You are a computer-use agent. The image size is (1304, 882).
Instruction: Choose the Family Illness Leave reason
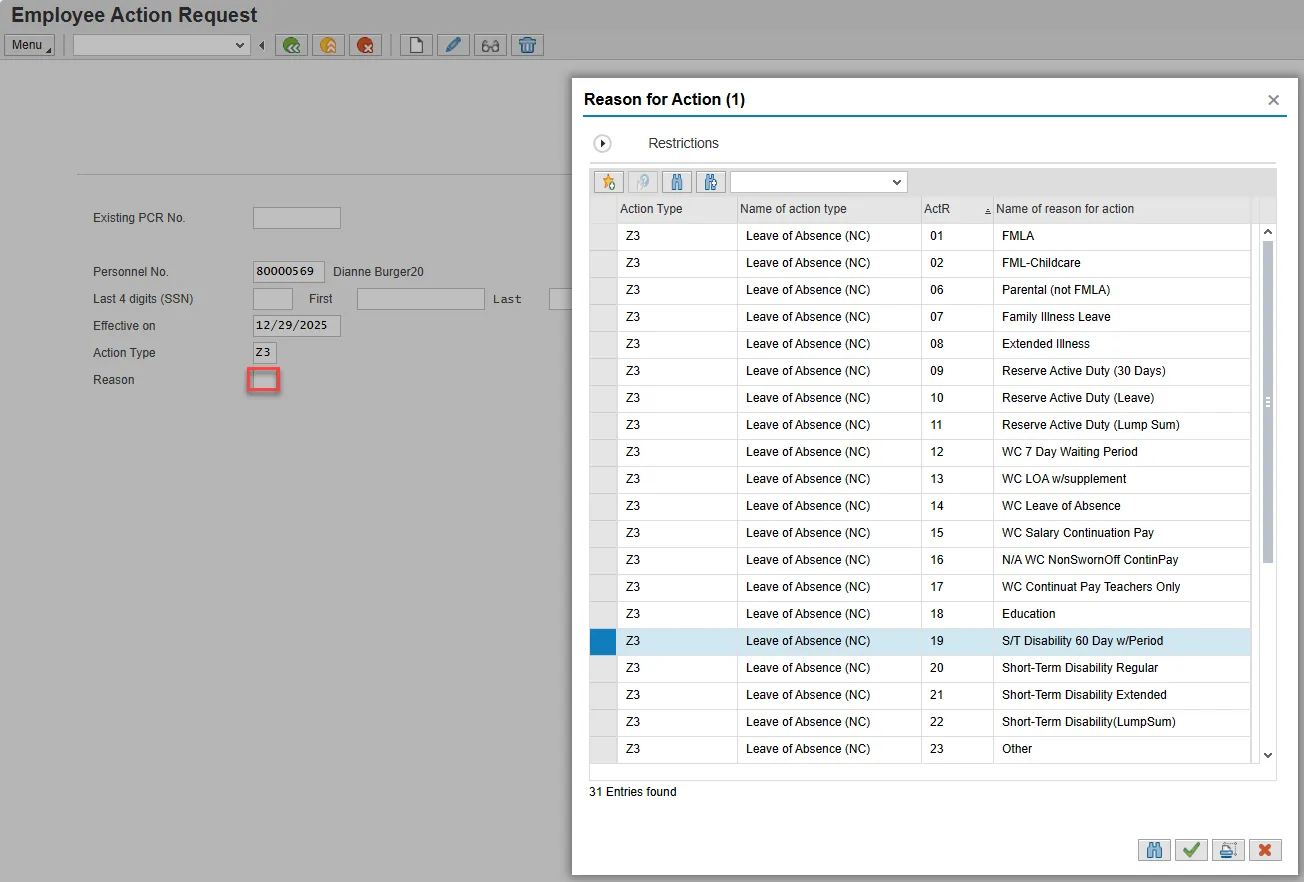[x=1056, y=317]
